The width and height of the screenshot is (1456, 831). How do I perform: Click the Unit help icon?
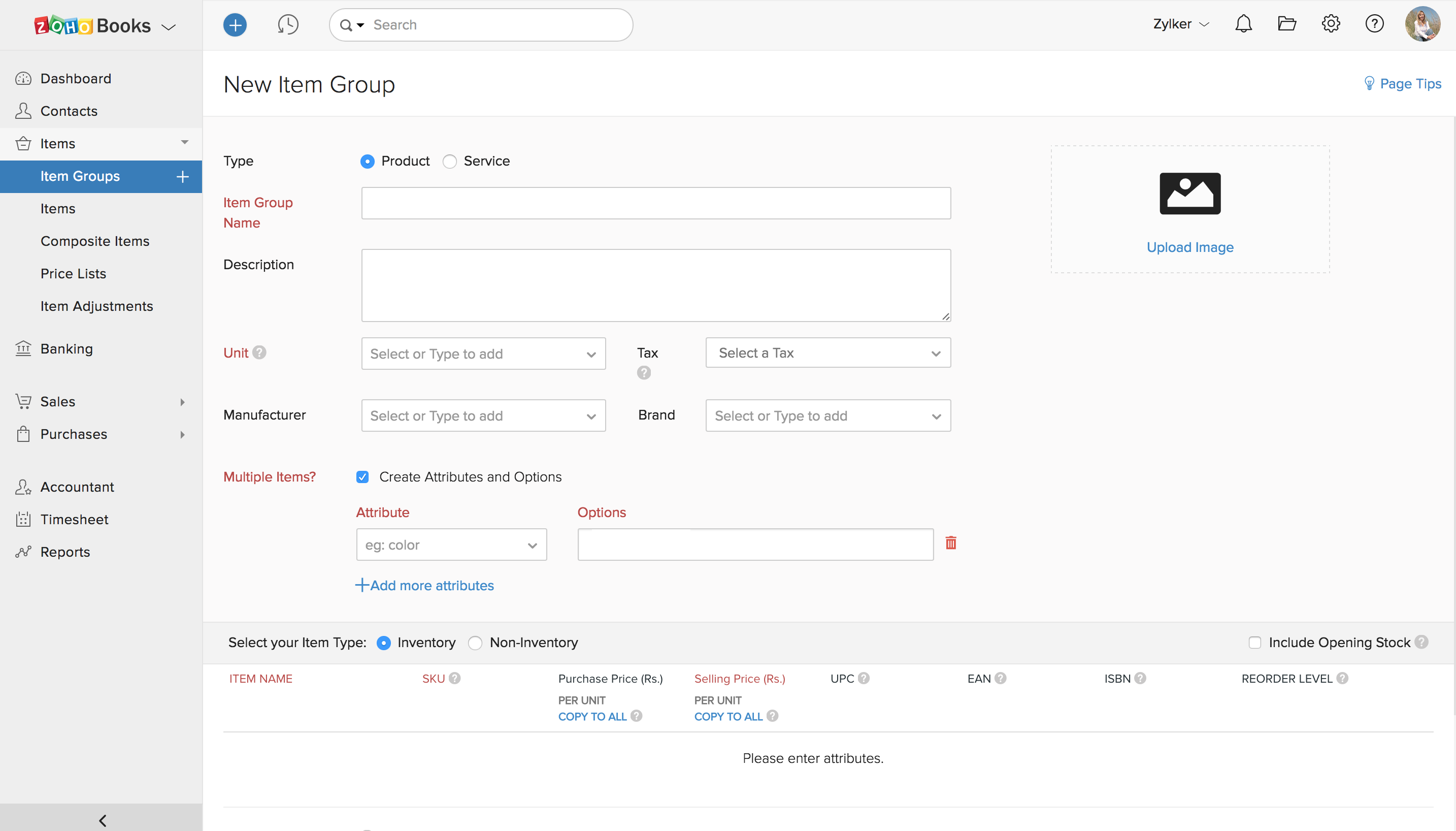click(259, 352)
